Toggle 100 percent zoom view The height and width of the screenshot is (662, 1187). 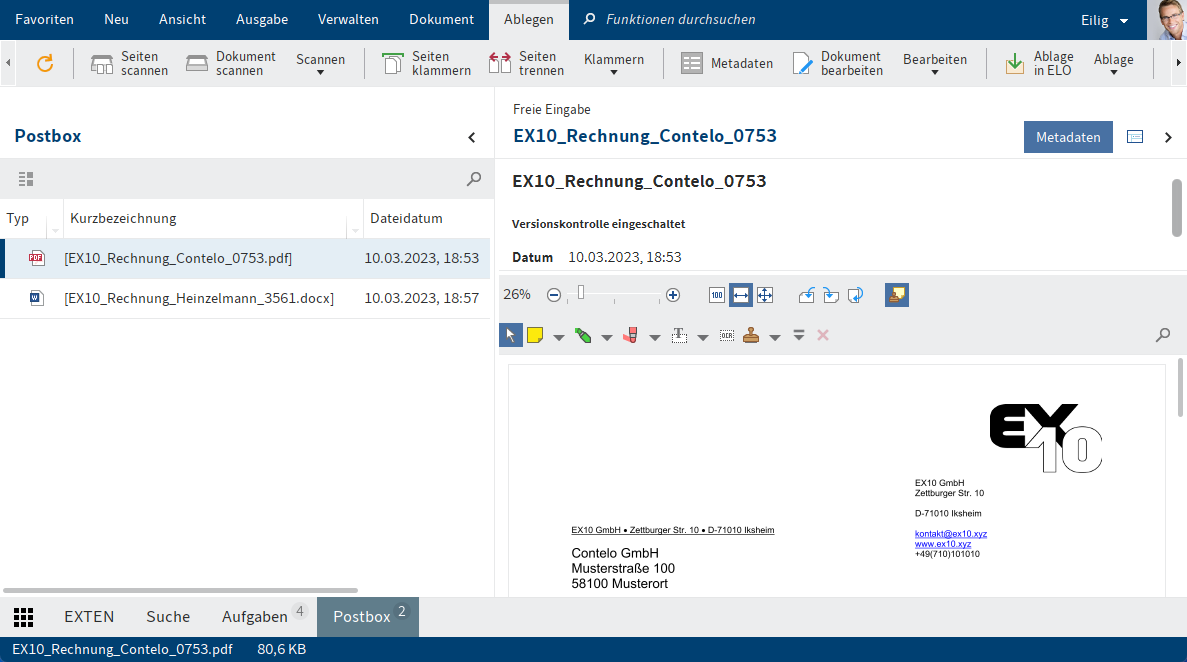716,295
